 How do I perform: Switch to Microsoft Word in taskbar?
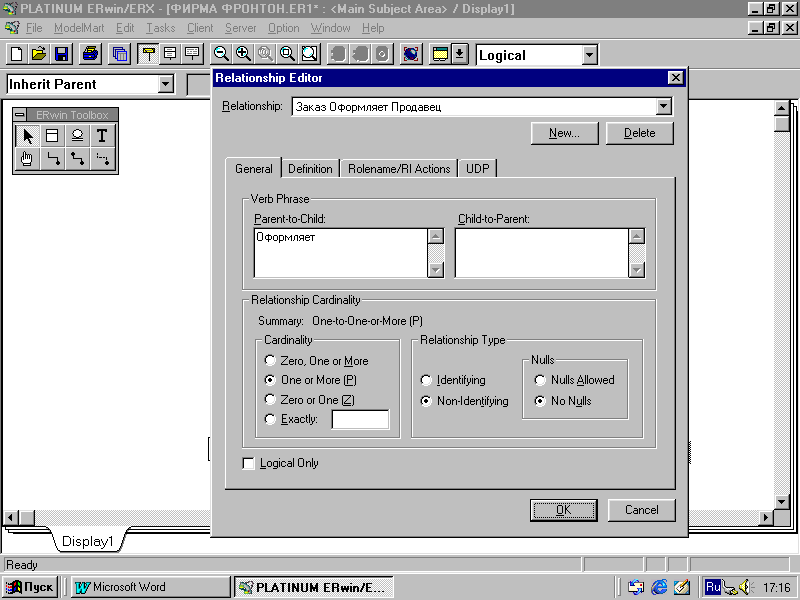tap(150, 587)
